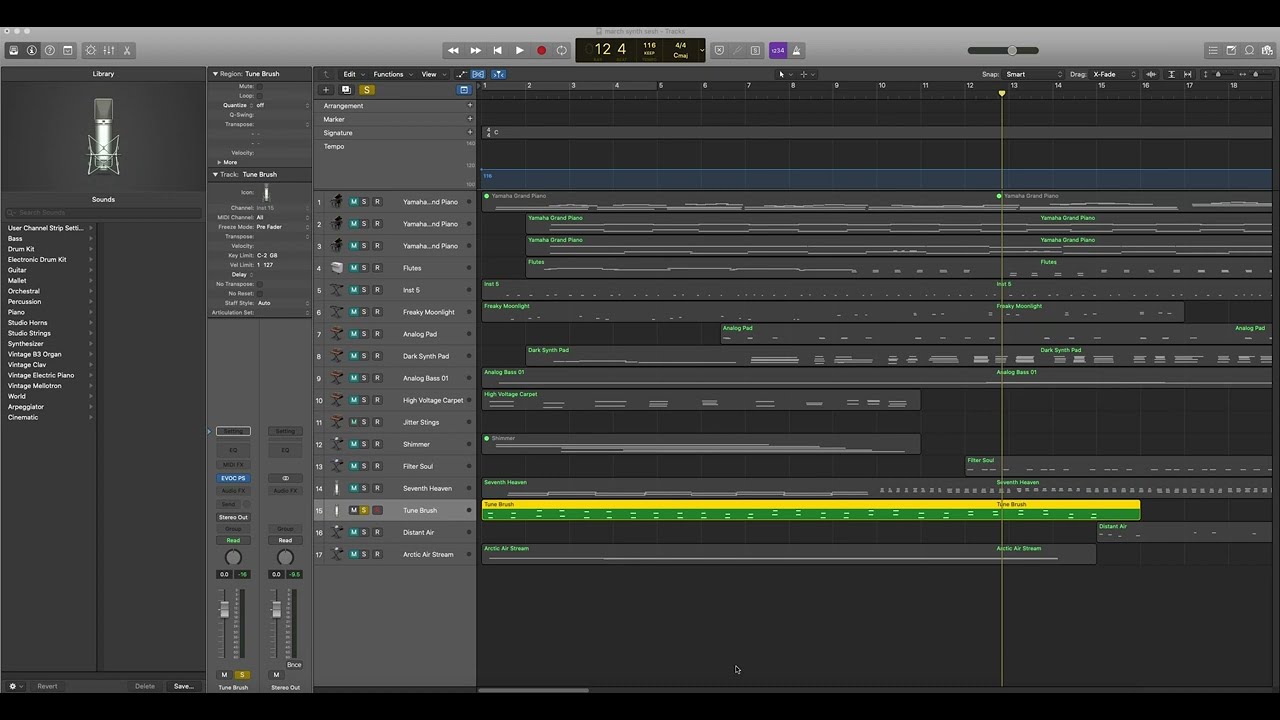Select the Synthesizer category in Library
The height and width of the screenshot is (720, 1280).
pyautogui.click(x=26, y=344)
